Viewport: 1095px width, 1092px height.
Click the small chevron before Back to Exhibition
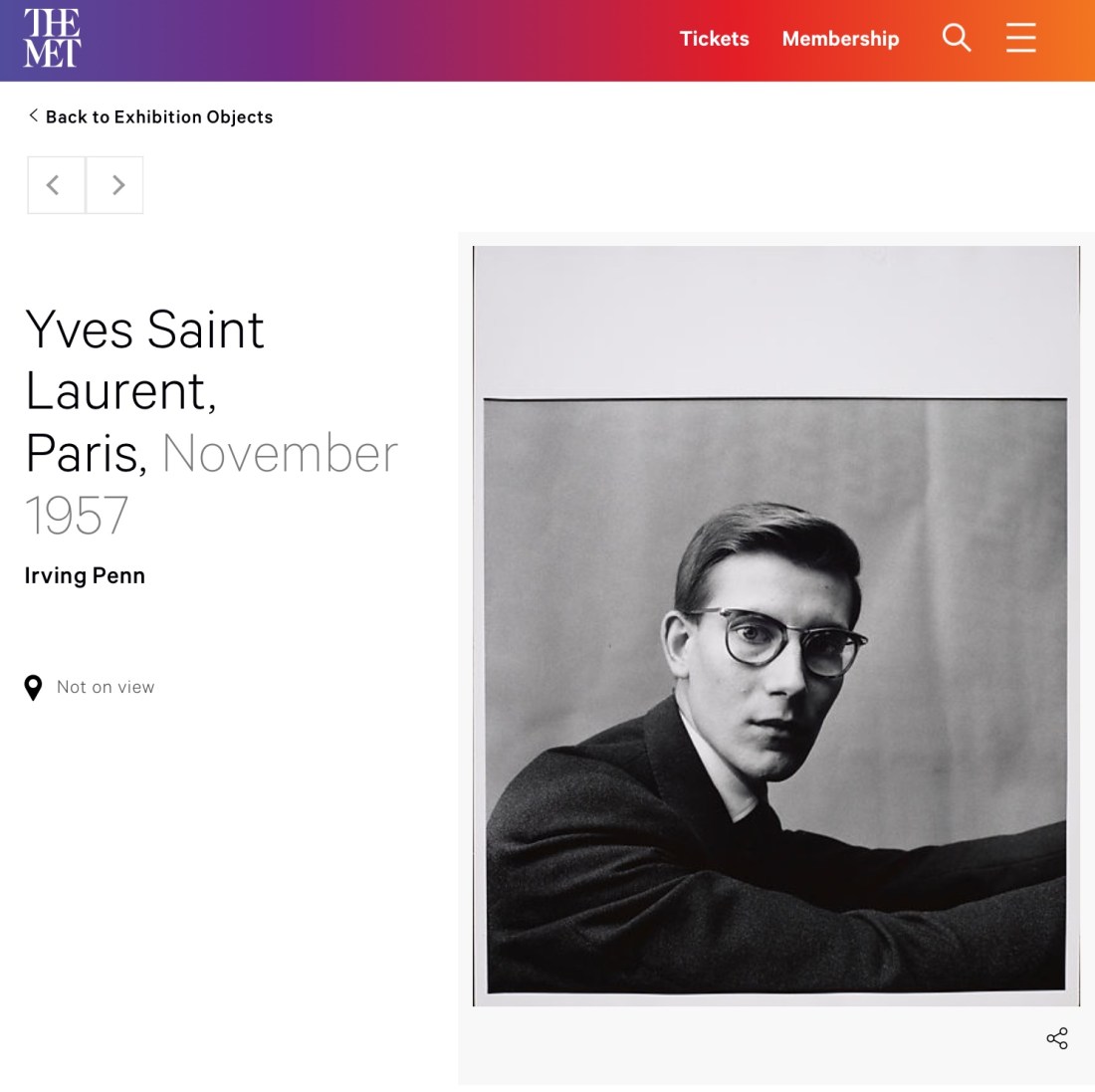[x=33, y=115]
